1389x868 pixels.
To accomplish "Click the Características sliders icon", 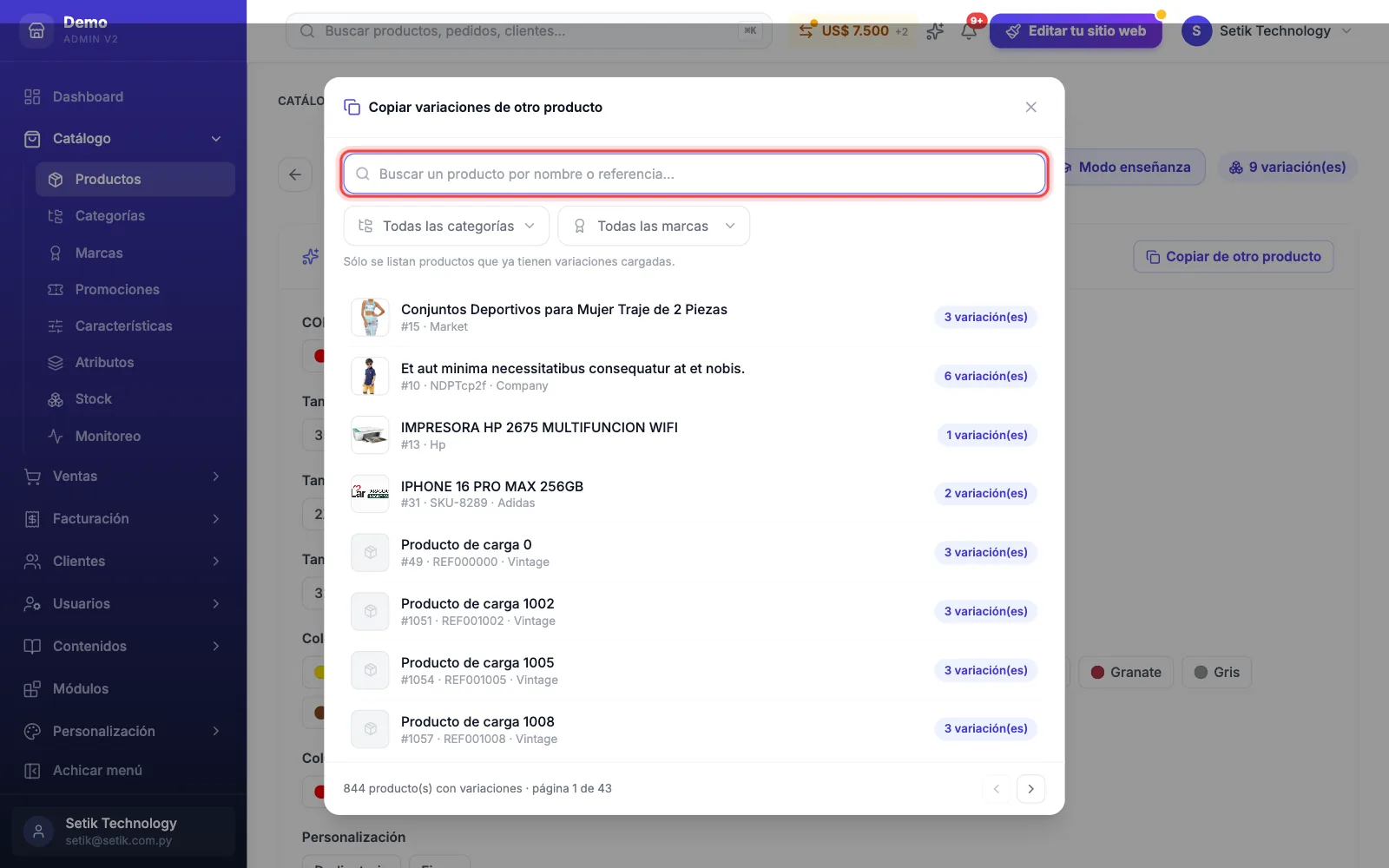I will [x=56, y=326].
